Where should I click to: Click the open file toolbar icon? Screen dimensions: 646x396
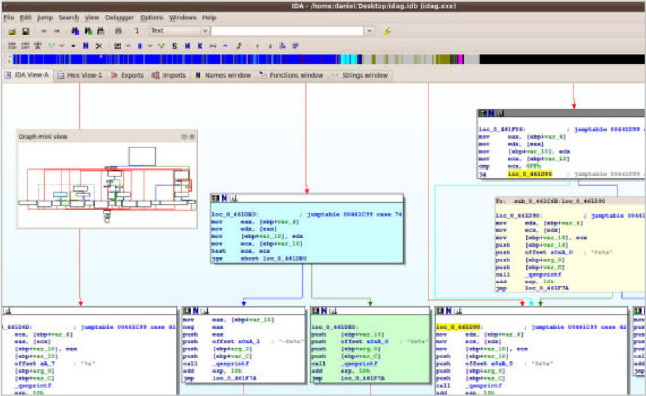12,31
